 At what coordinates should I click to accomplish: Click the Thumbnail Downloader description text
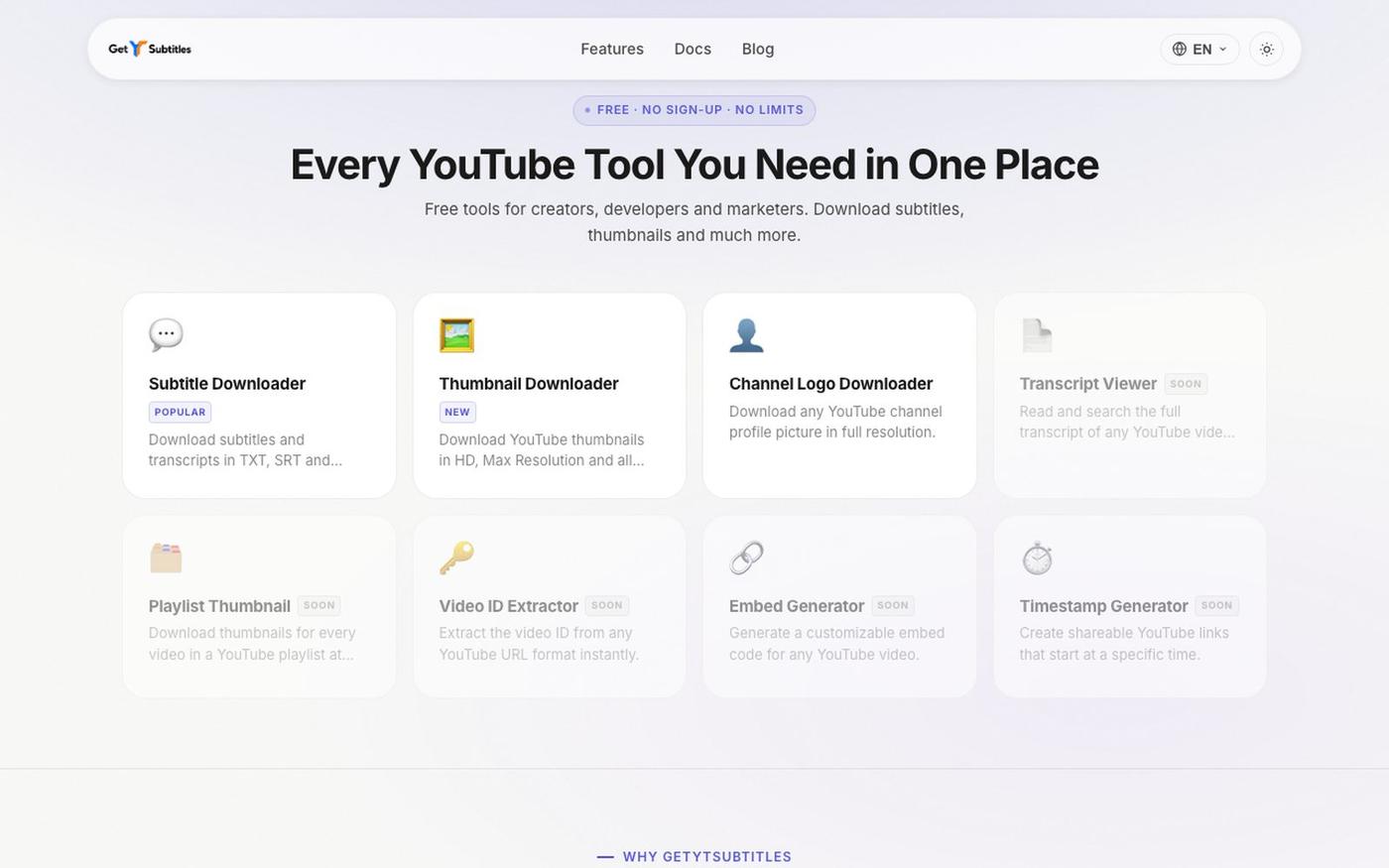point(542,450)
